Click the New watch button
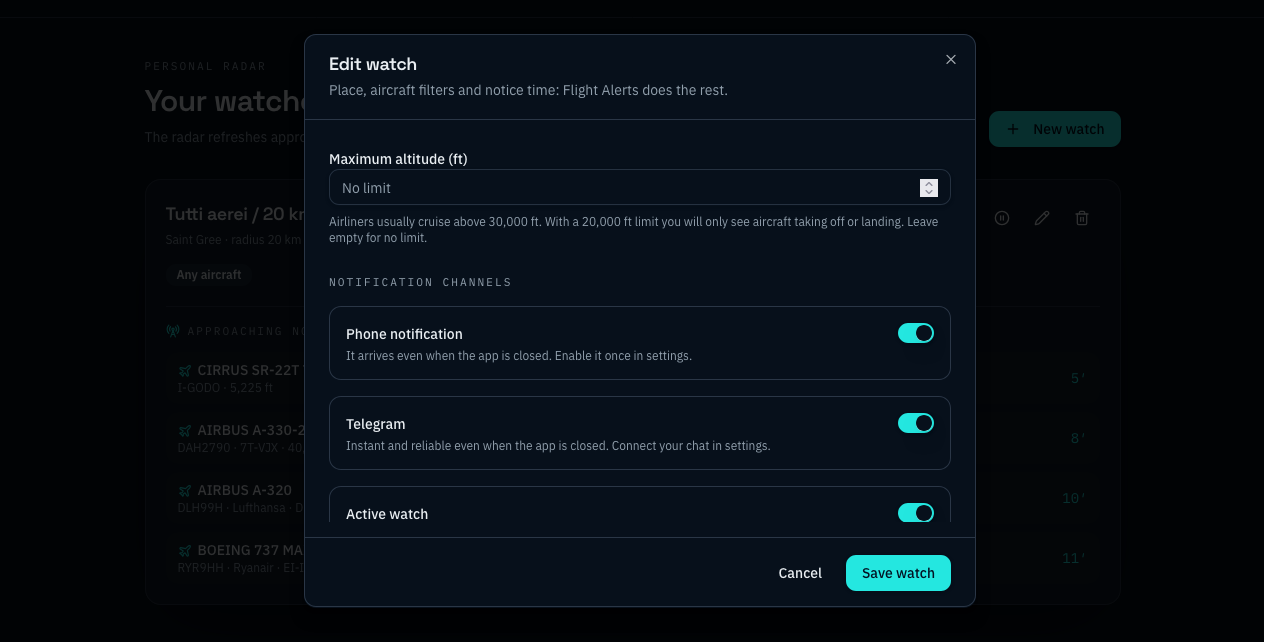 [x=1055, y=129]
